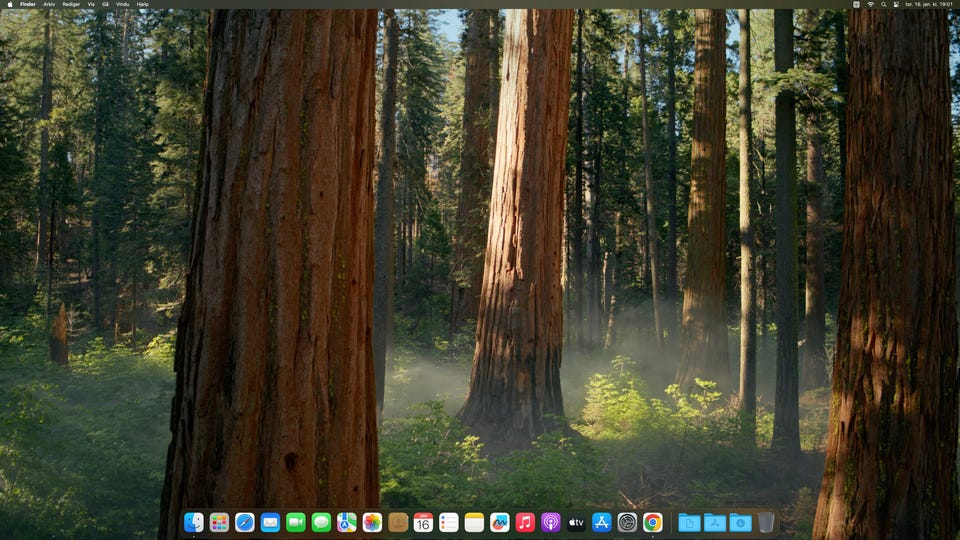Open FaceTime from the Dock
The width and height of the screenshot is (960, 540).
pyautogui.click(x=296, y=522)
